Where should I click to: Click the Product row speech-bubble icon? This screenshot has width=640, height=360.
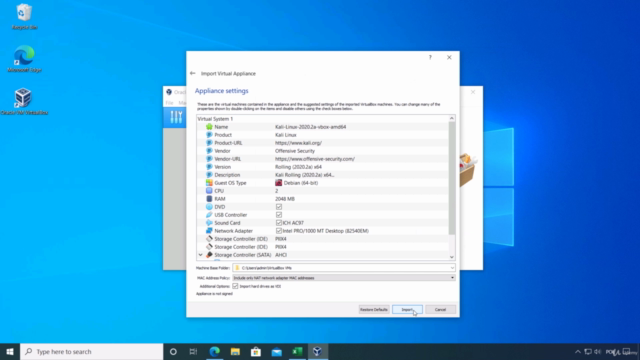coord(209,135)
